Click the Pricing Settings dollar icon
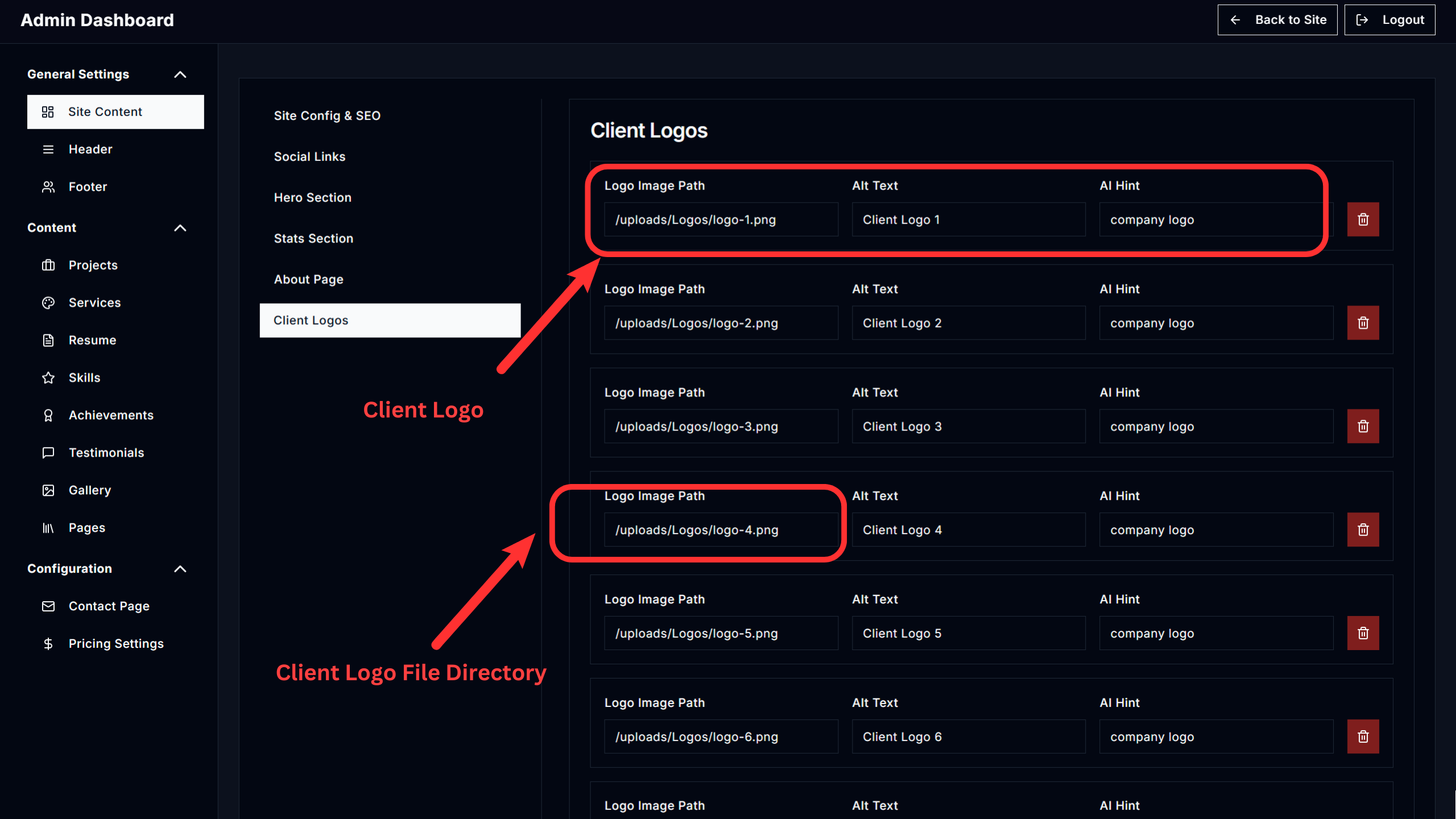Viewport: 1456px width, 819px height. coord(48,644)
